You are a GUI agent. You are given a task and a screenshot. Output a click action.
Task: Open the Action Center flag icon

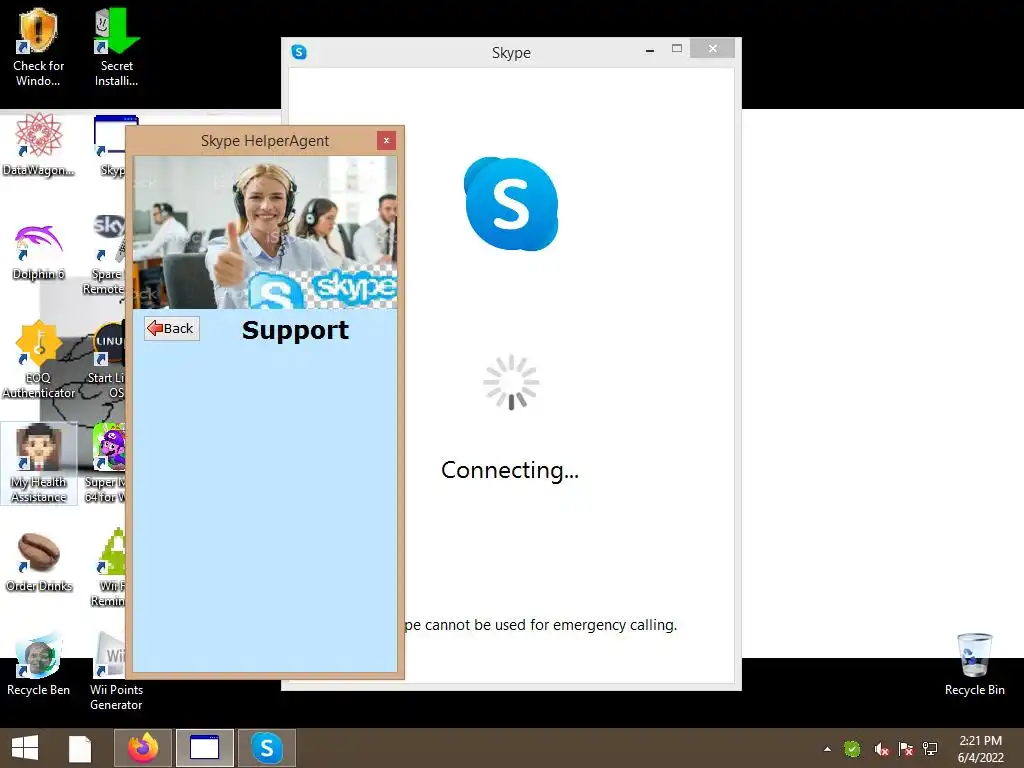pos(905,749)
